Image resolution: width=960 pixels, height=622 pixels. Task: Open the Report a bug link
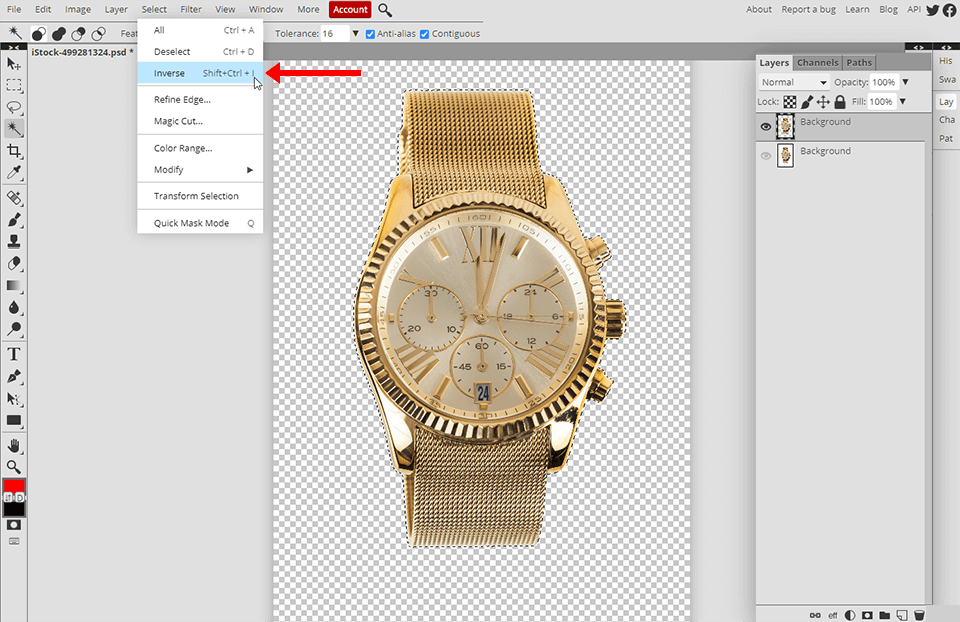coord(809,10)
